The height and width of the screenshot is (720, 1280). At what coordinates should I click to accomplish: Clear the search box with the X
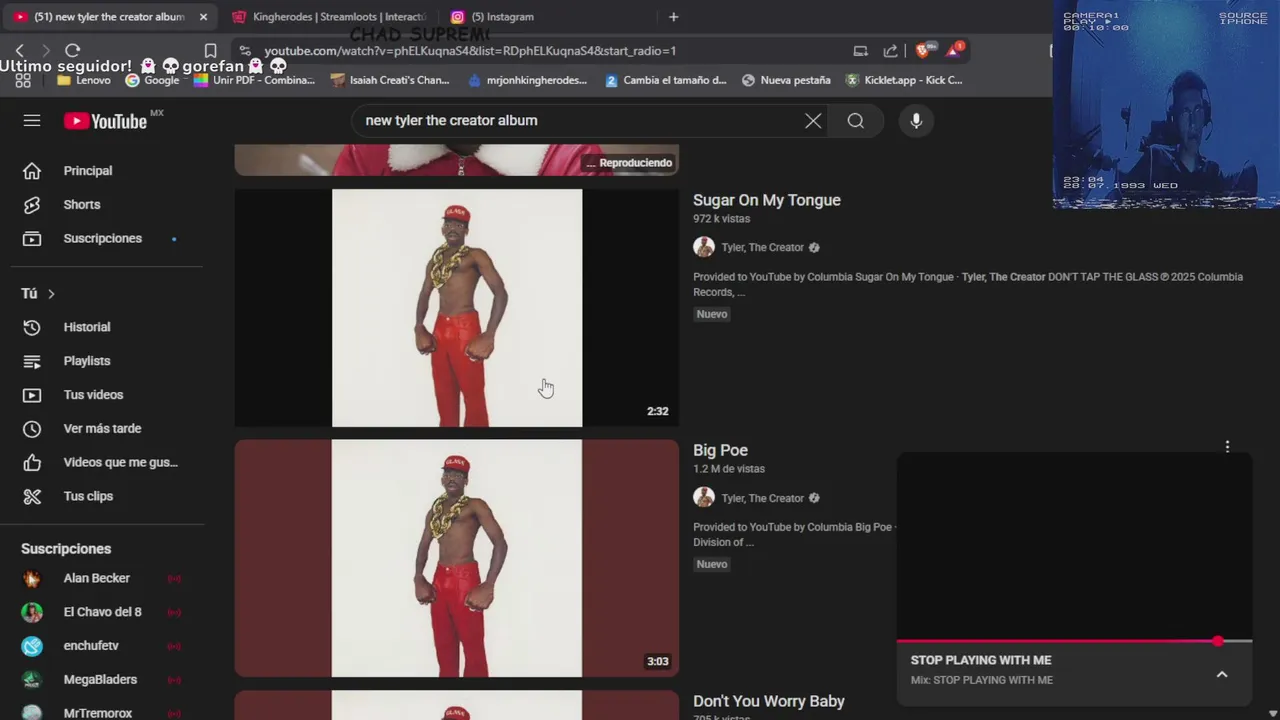[813, 121]
